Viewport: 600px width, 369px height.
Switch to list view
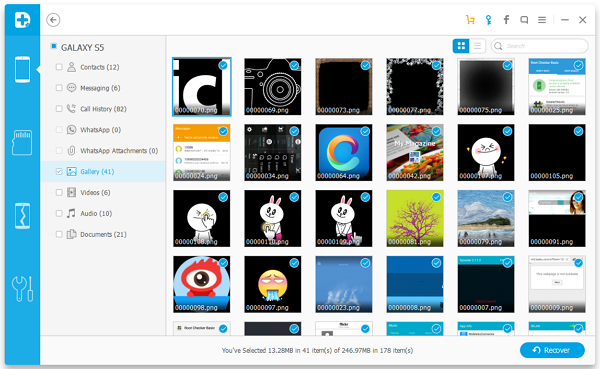[478, 46]
